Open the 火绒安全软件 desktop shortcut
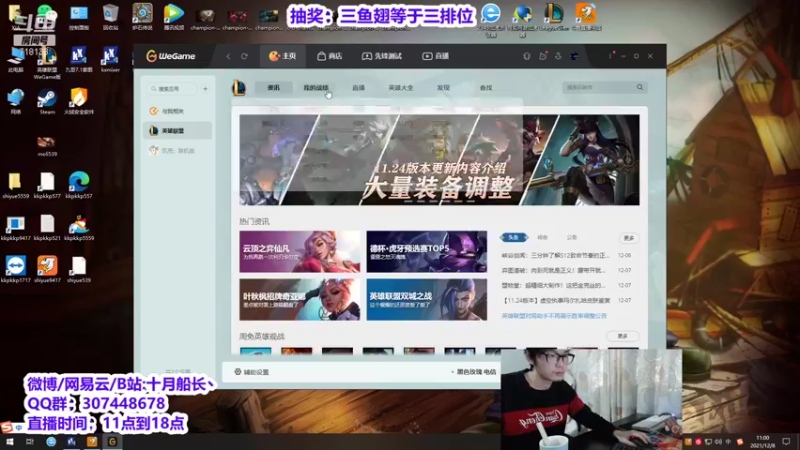Viewport: 800px width, 450px height. coord(79,102)
